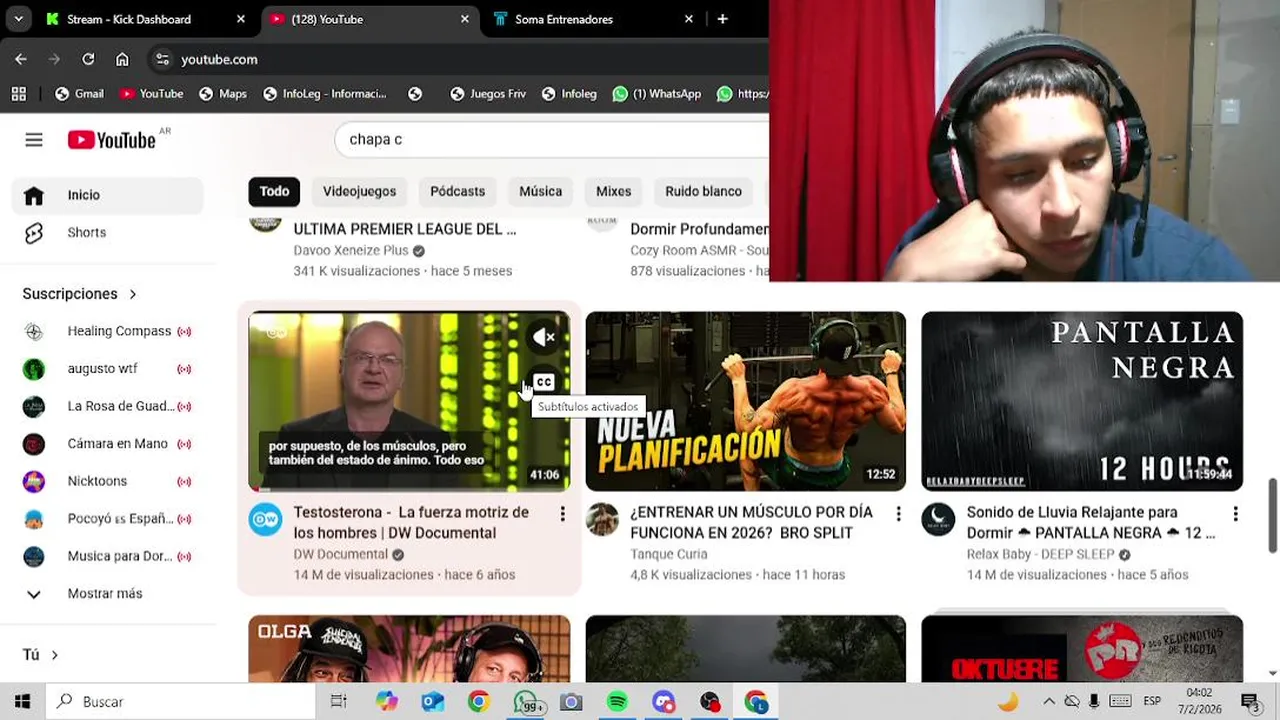Viewport: 1280px width, 720px height.
Task: Select the Ruido blanco filter chip
Action: 703,191
